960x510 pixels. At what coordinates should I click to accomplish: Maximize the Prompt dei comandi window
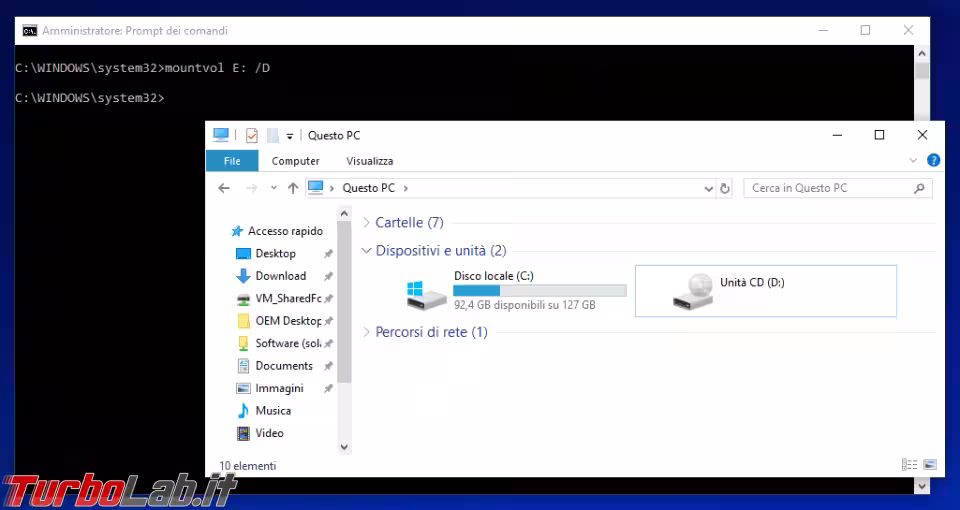[865, 30]
